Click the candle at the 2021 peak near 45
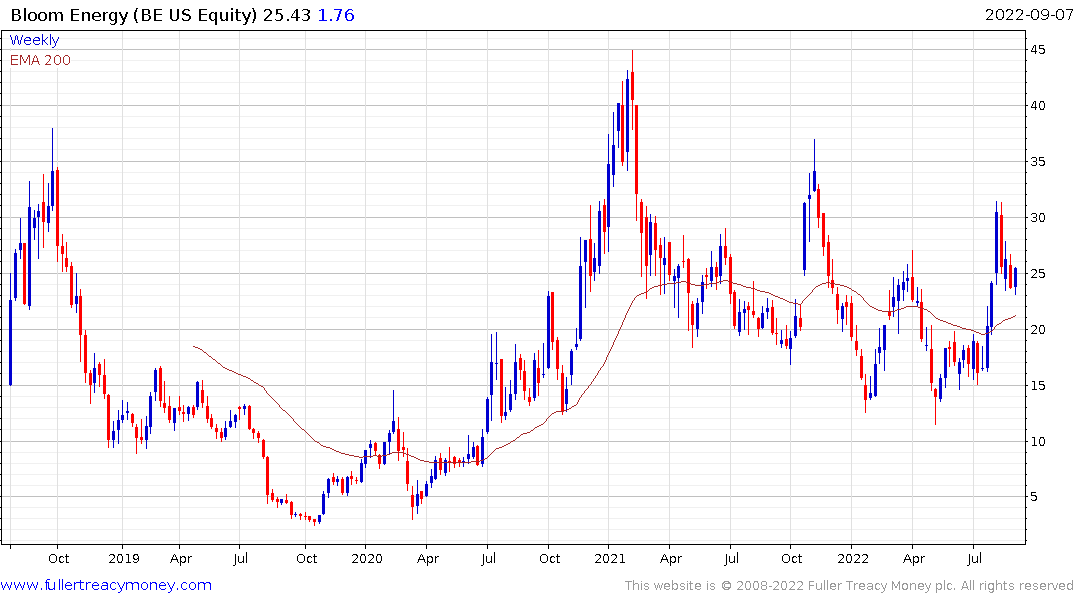Viewport: 1075px width, 600px height. (632, 86)
